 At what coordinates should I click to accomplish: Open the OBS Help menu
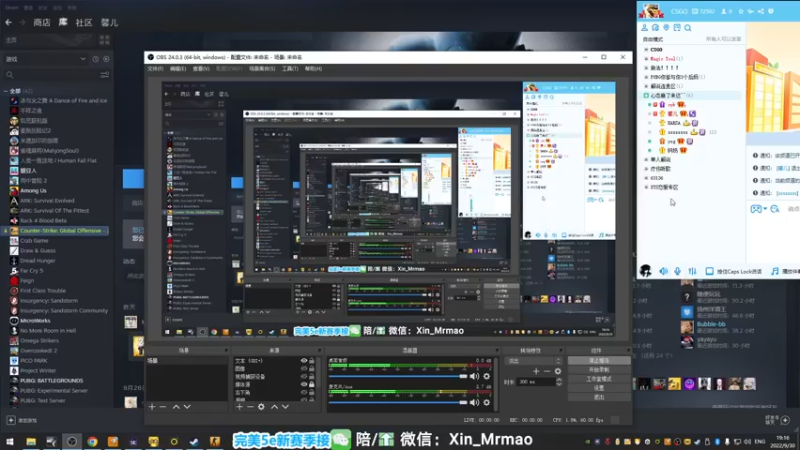tap(313, 68)
